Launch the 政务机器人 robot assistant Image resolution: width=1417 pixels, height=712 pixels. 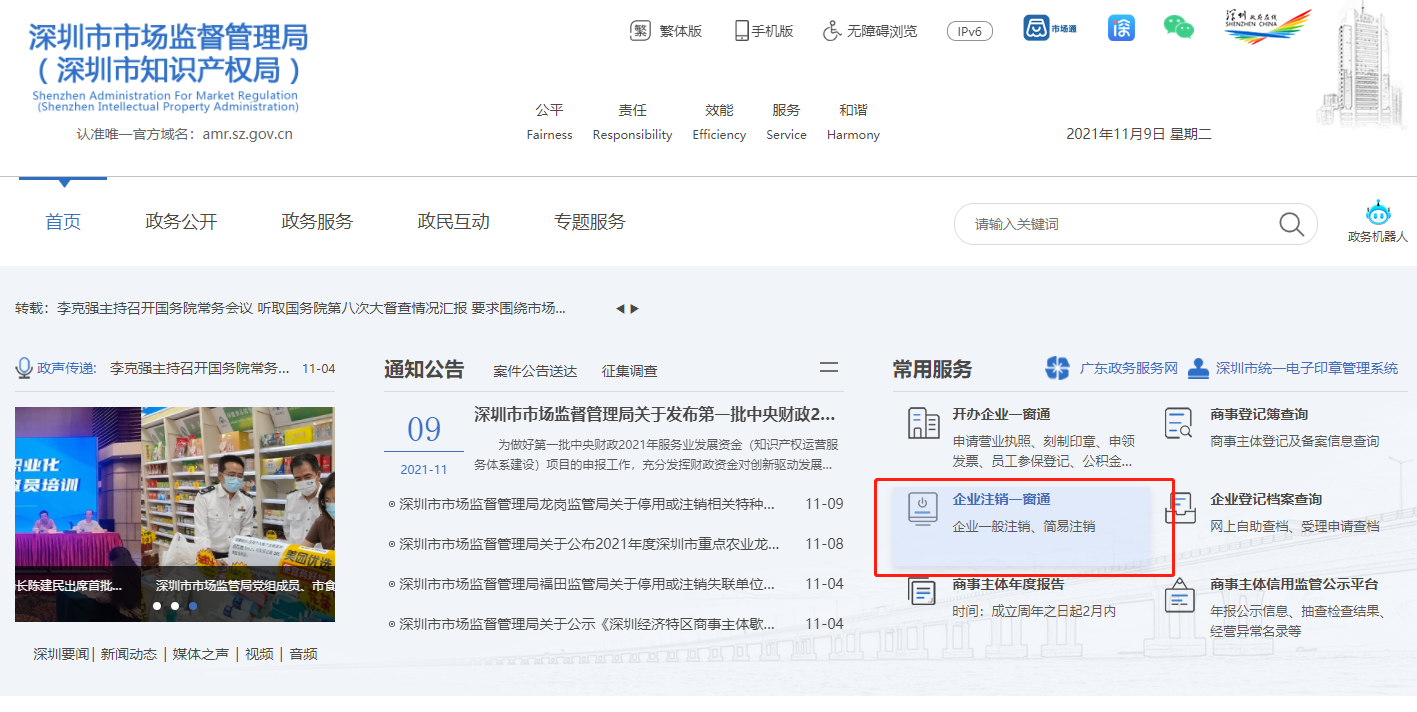tap(1377, 212)
